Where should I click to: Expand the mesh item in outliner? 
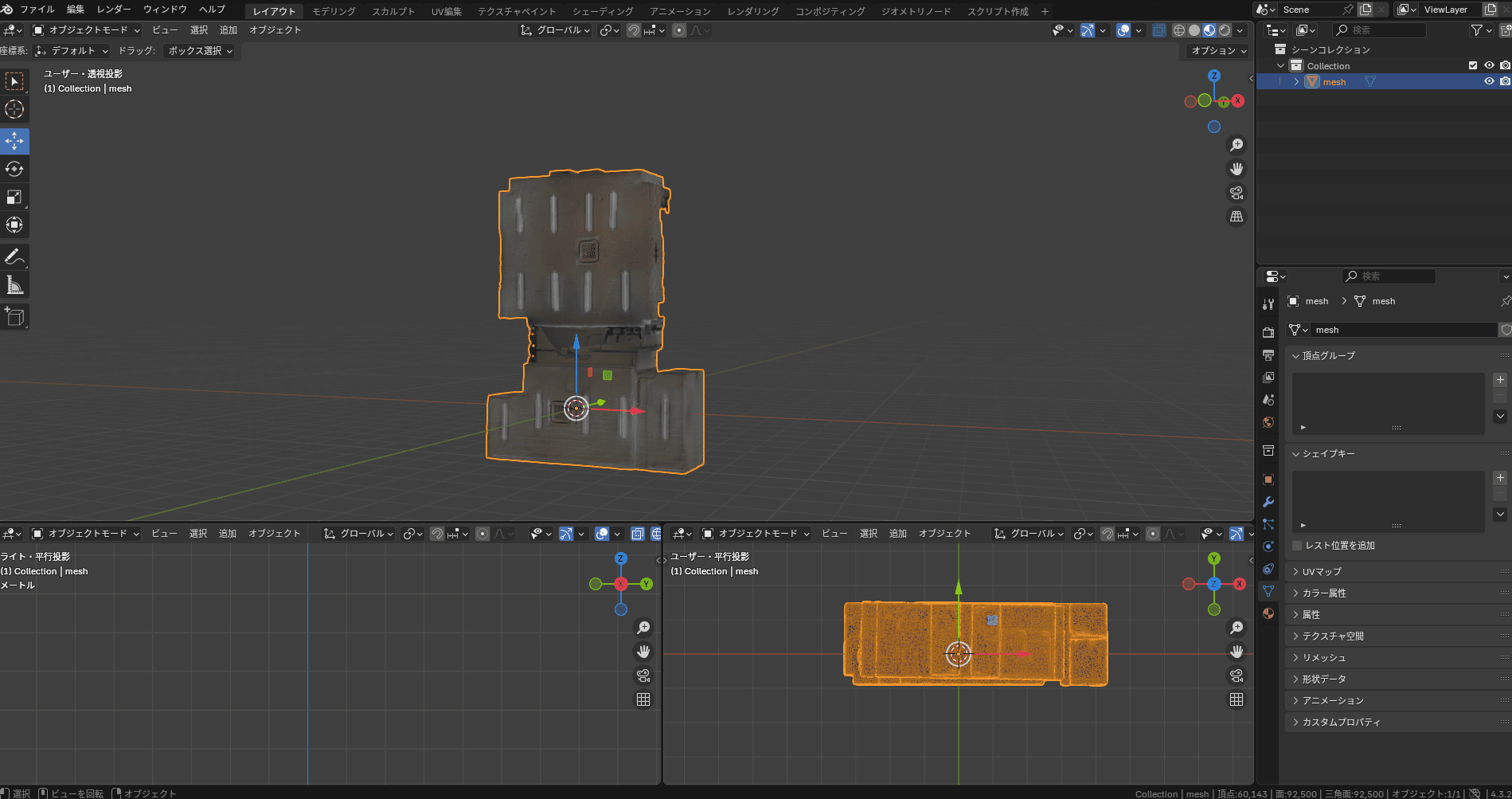pyautogui.click(x=1296, y=82)
